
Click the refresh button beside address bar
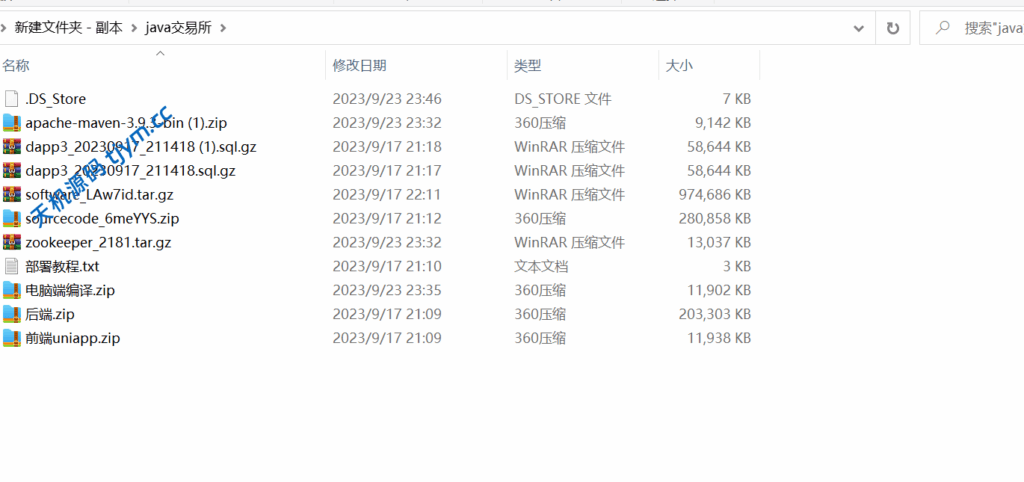click(892, 29)
